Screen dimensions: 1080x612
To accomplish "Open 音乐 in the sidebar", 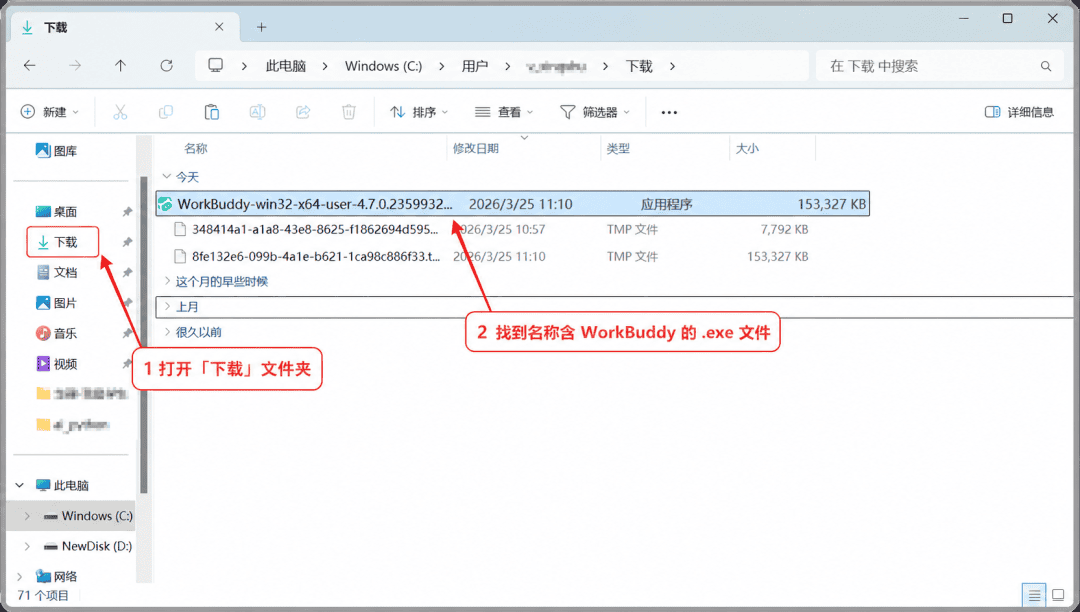I will (56, 333).
